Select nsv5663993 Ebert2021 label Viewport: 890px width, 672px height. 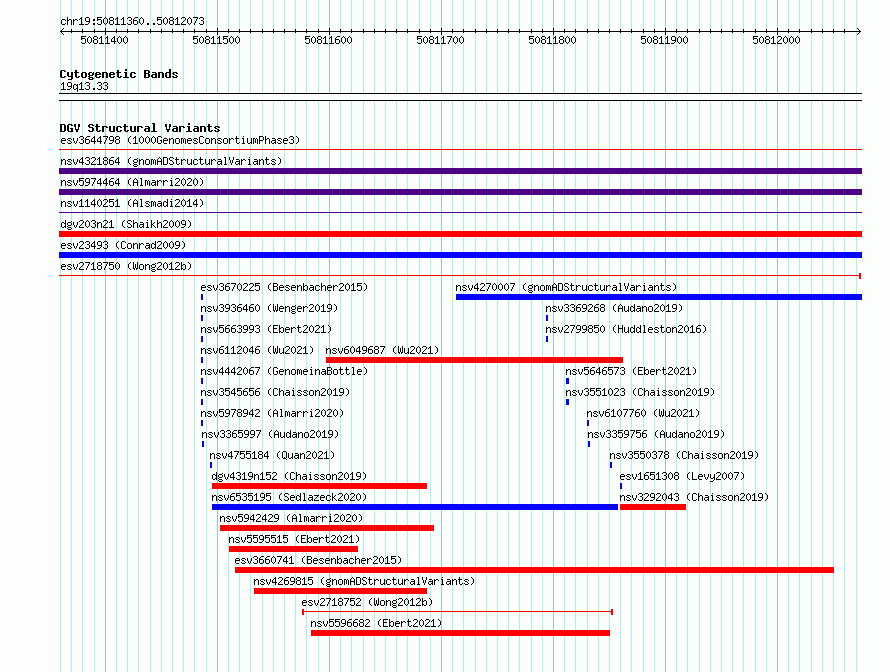[266, 329]
